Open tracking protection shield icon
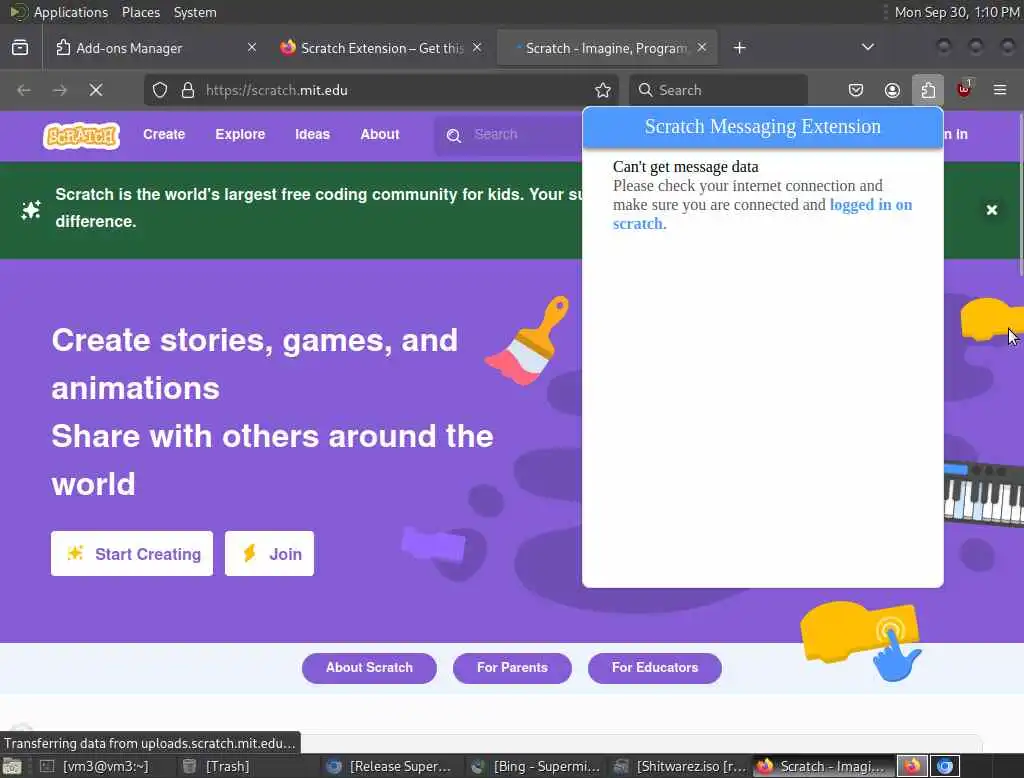1024x778 pixels. tap(160, 90)
